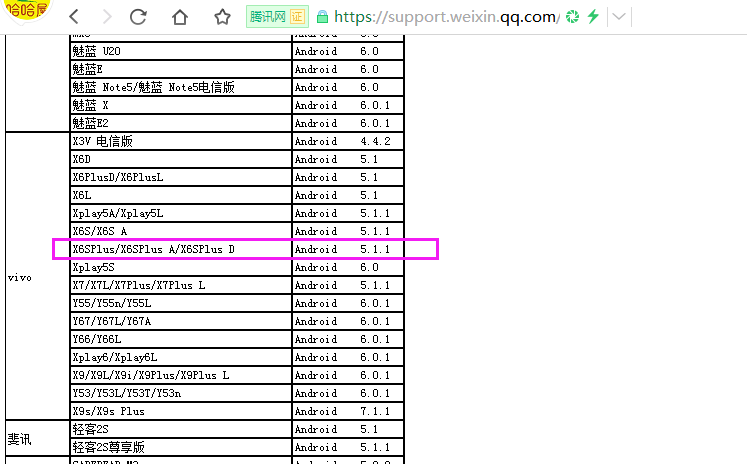Select the X6D model cell
The height and width of the screenshot is (464, 747).
(x=181, y=159)
